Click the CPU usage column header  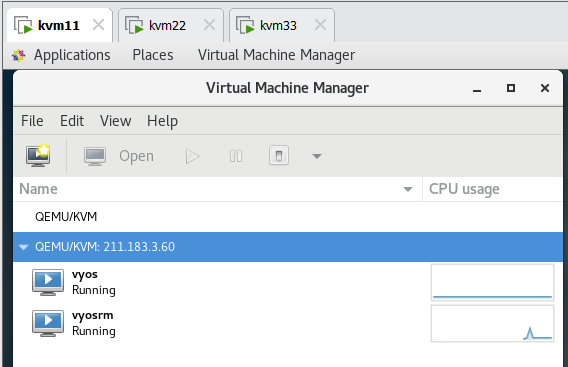[x=493, y=189]
